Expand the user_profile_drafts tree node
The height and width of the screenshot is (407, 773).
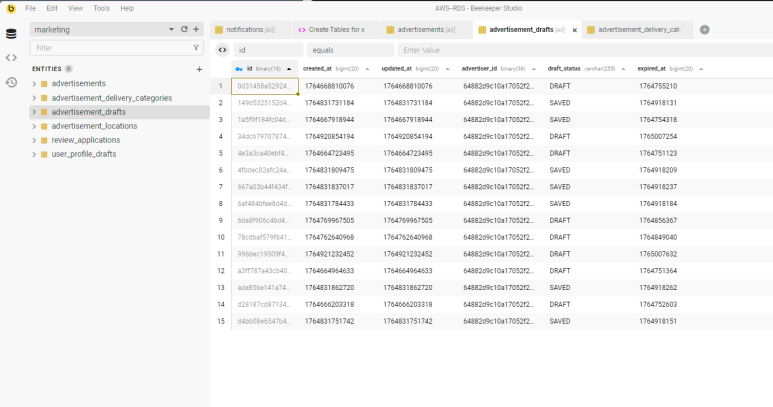click(x=34, y=154)
